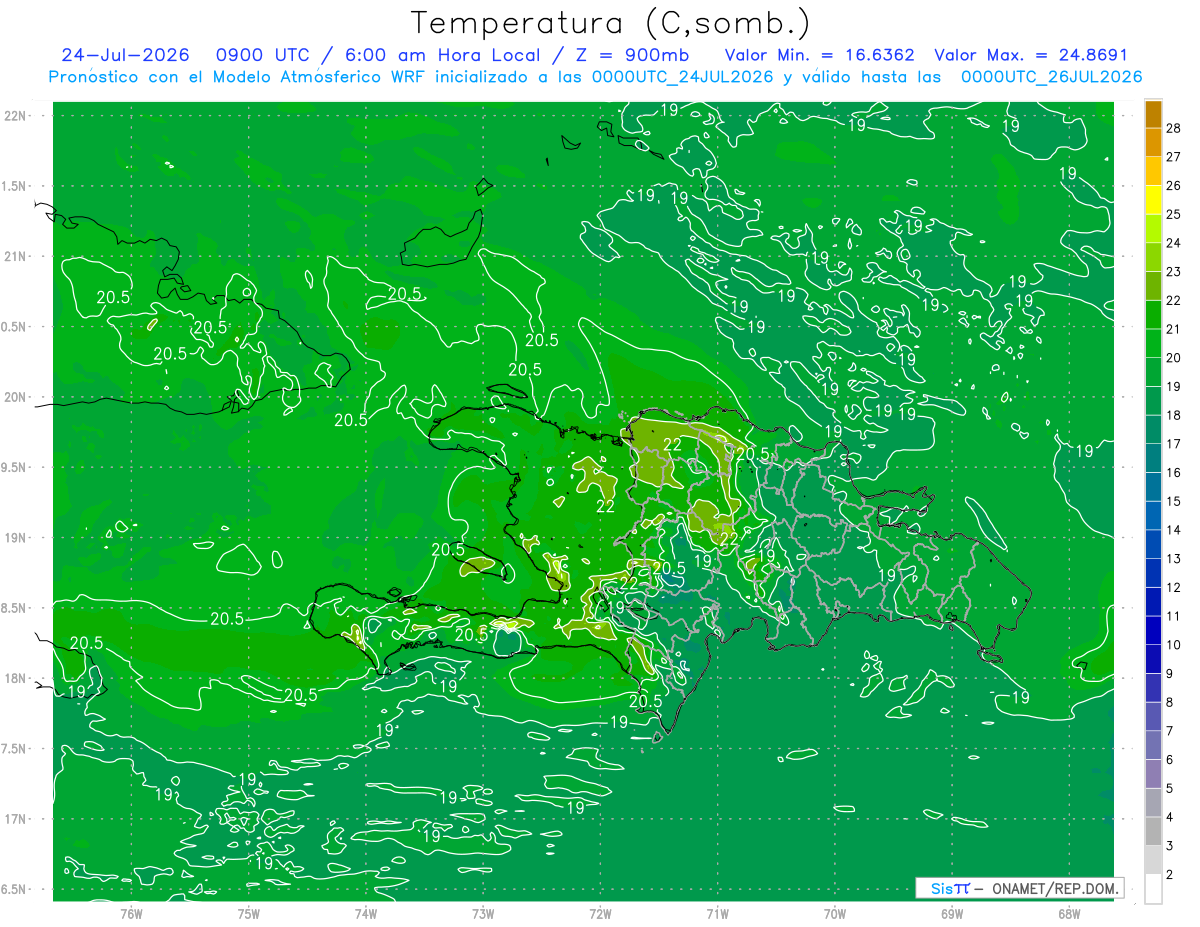Click the '19N' latitude axis label
The height and width of the screenshot is (927, 1200).
(17, 537)
